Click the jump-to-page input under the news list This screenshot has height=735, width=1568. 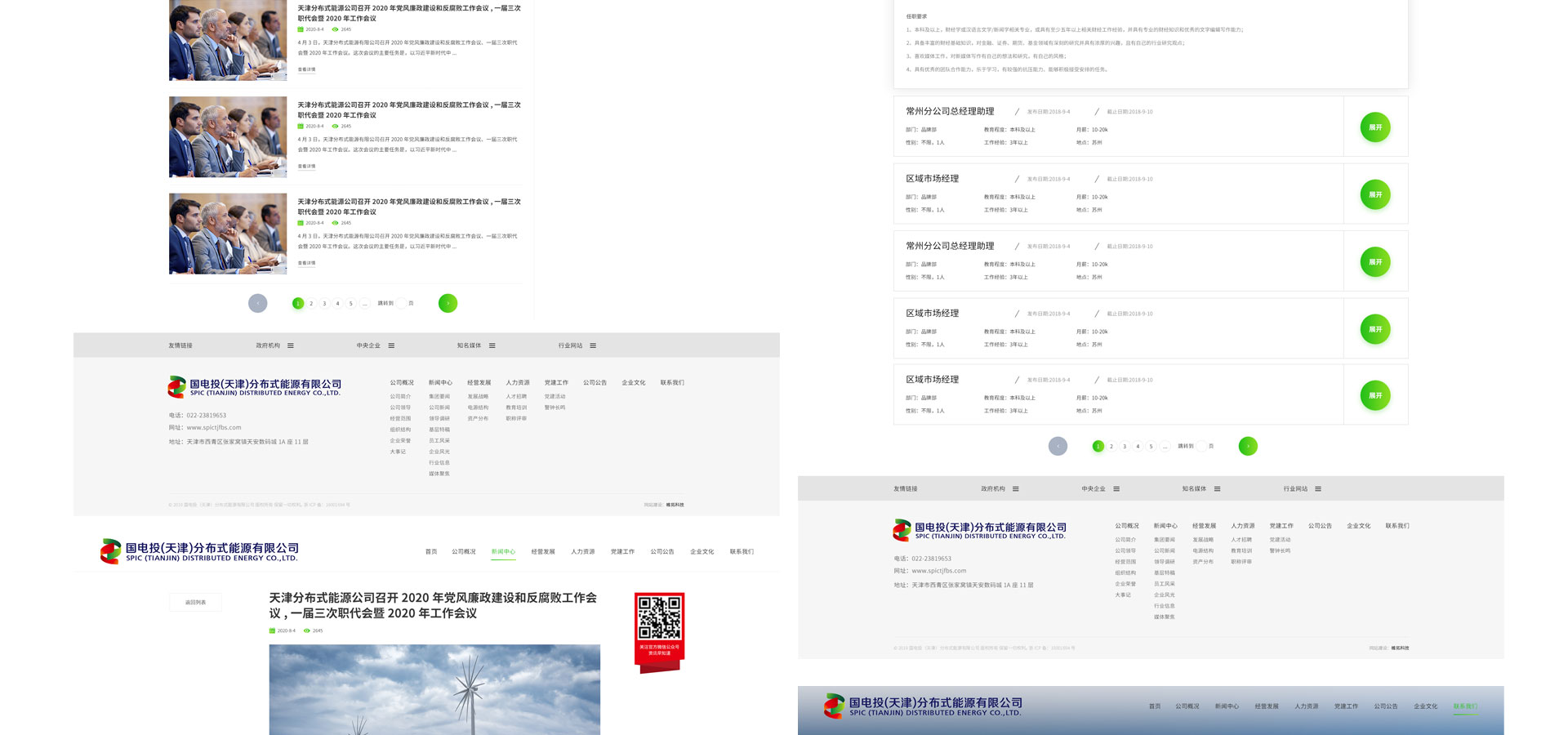(401, 304)
